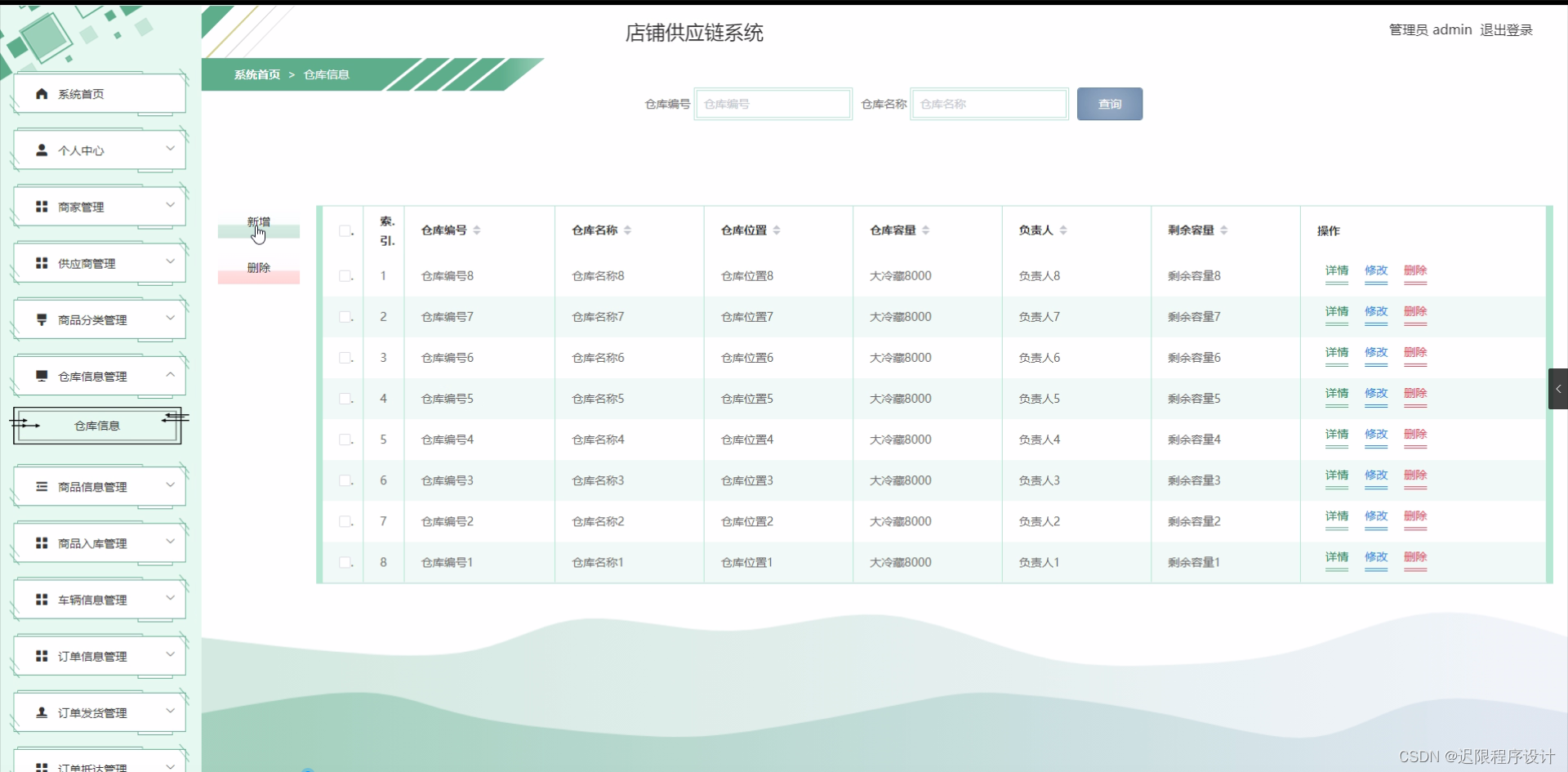Select the 系统首页 home icon
This screenshot has height=772, width=1568.
(x=42, y=93)
